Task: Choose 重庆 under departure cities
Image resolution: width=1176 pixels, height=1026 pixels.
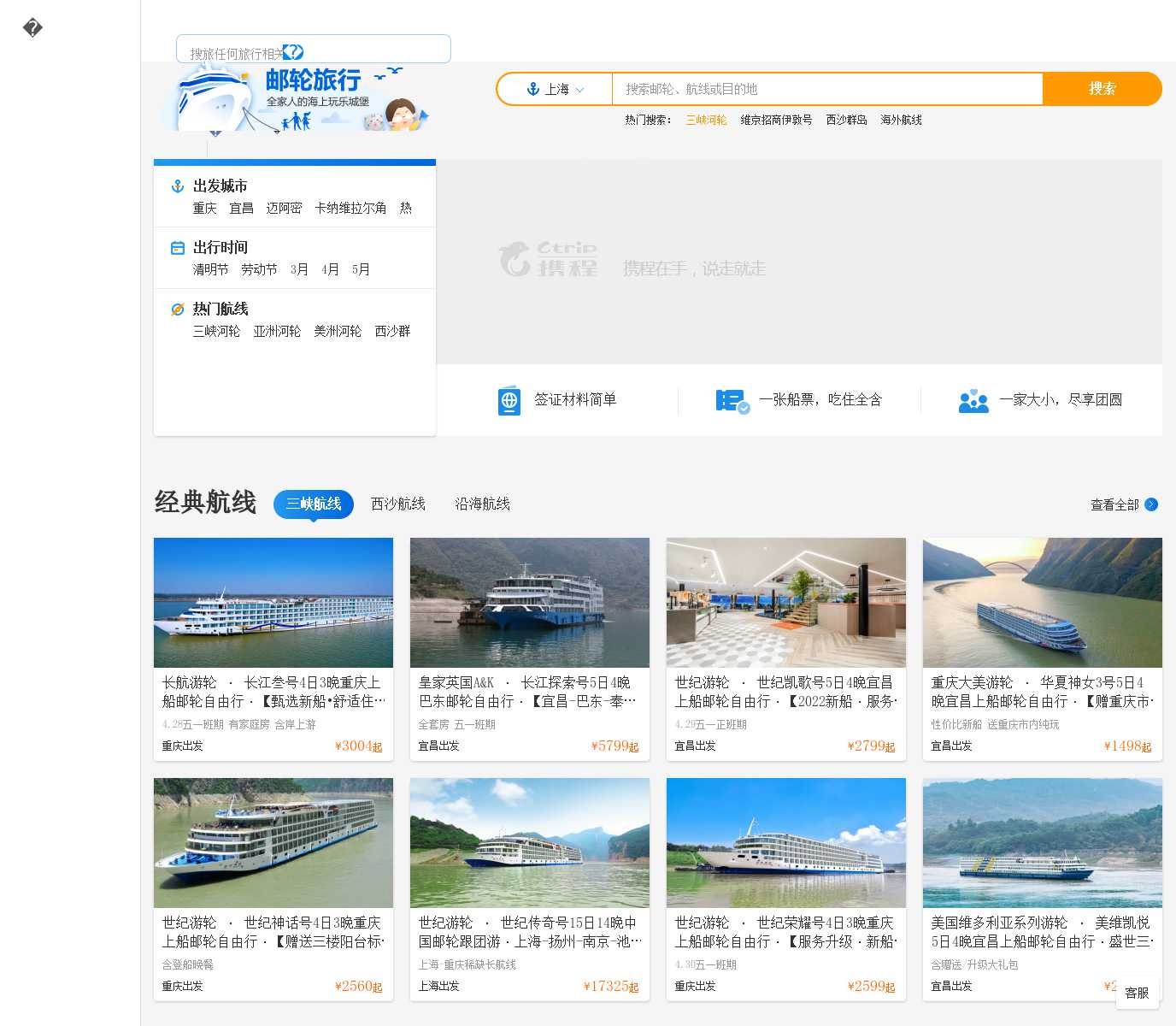Action: tap(204, 209)
